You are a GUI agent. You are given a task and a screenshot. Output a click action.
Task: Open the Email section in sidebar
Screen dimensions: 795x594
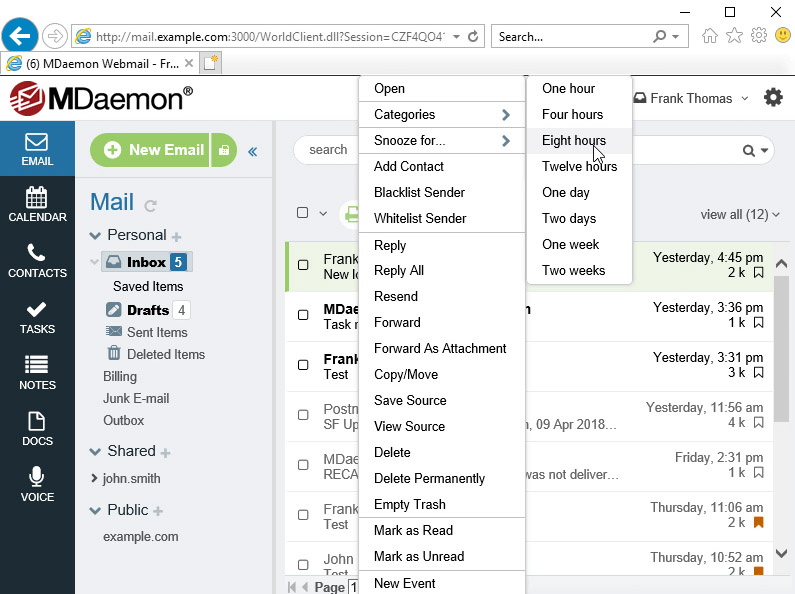(37, 149)
